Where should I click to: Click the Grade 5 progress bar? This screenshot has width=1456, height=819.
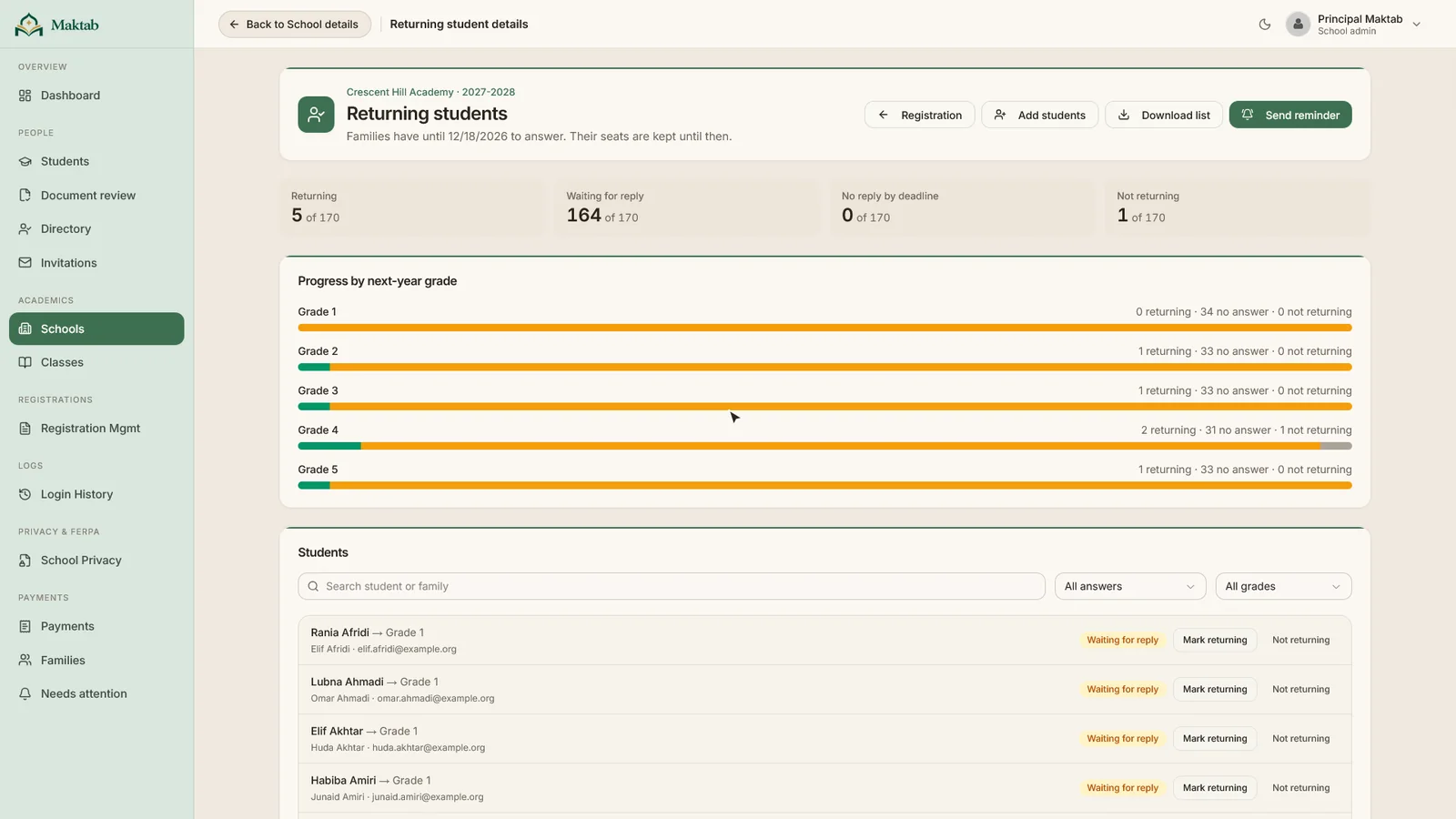point(824,485)
